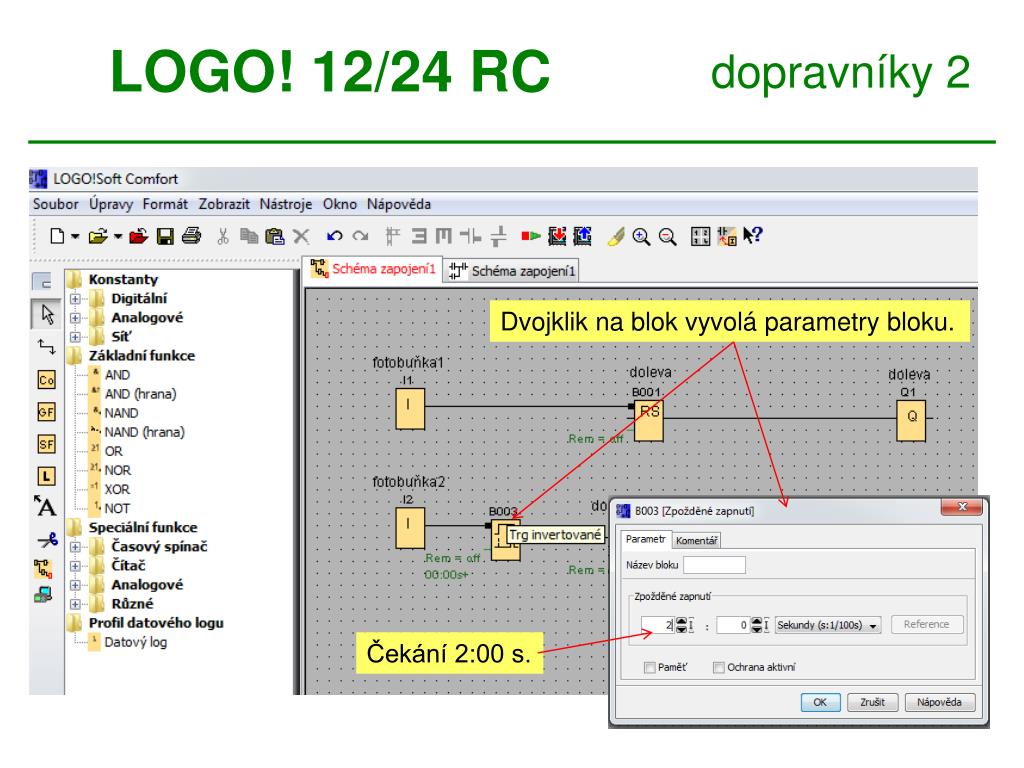Click the Redo arrow icon
This screenshot has width=1024, height=768.
pyautogui.click(x=360, y=236)
